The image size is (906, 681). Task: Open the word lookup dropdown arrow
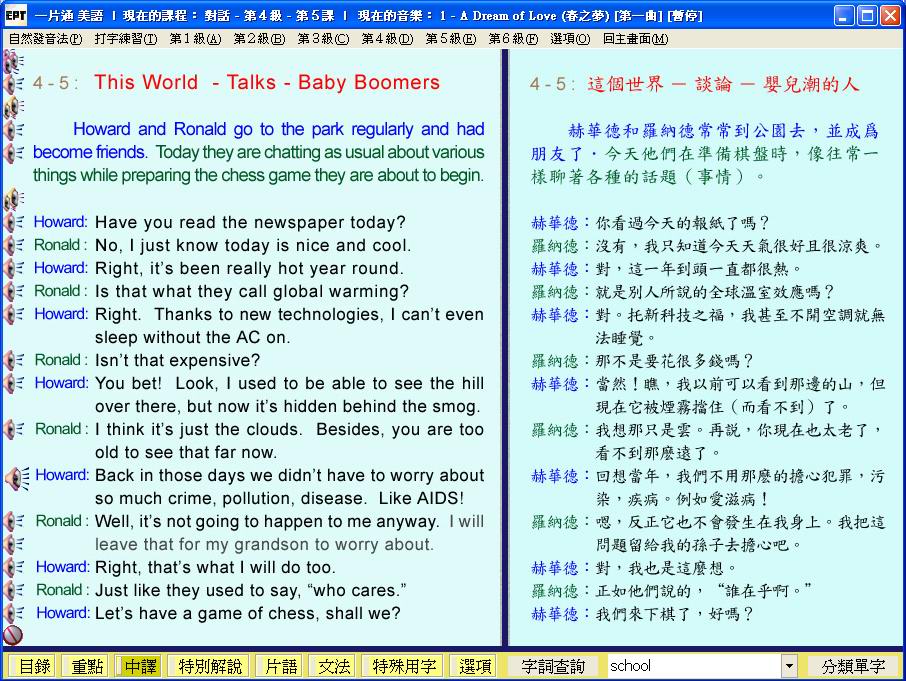789,666
